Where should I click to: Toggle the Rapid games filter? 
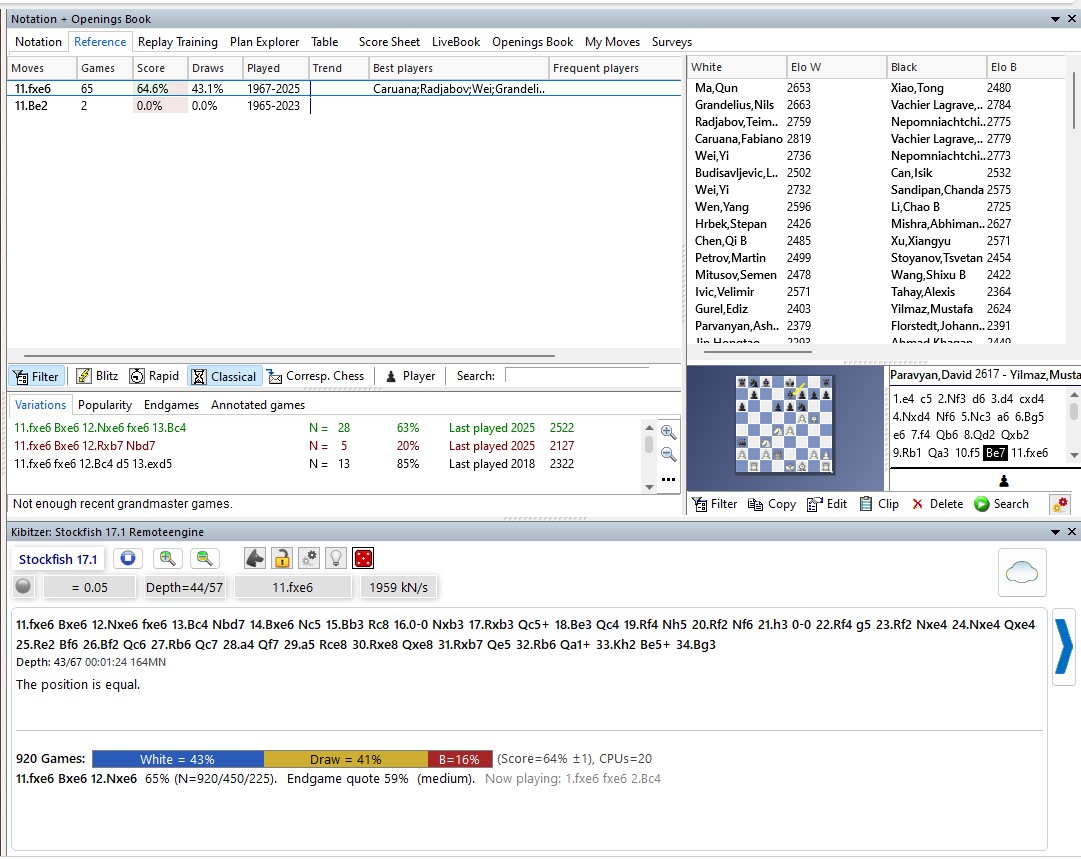[154, 376]
